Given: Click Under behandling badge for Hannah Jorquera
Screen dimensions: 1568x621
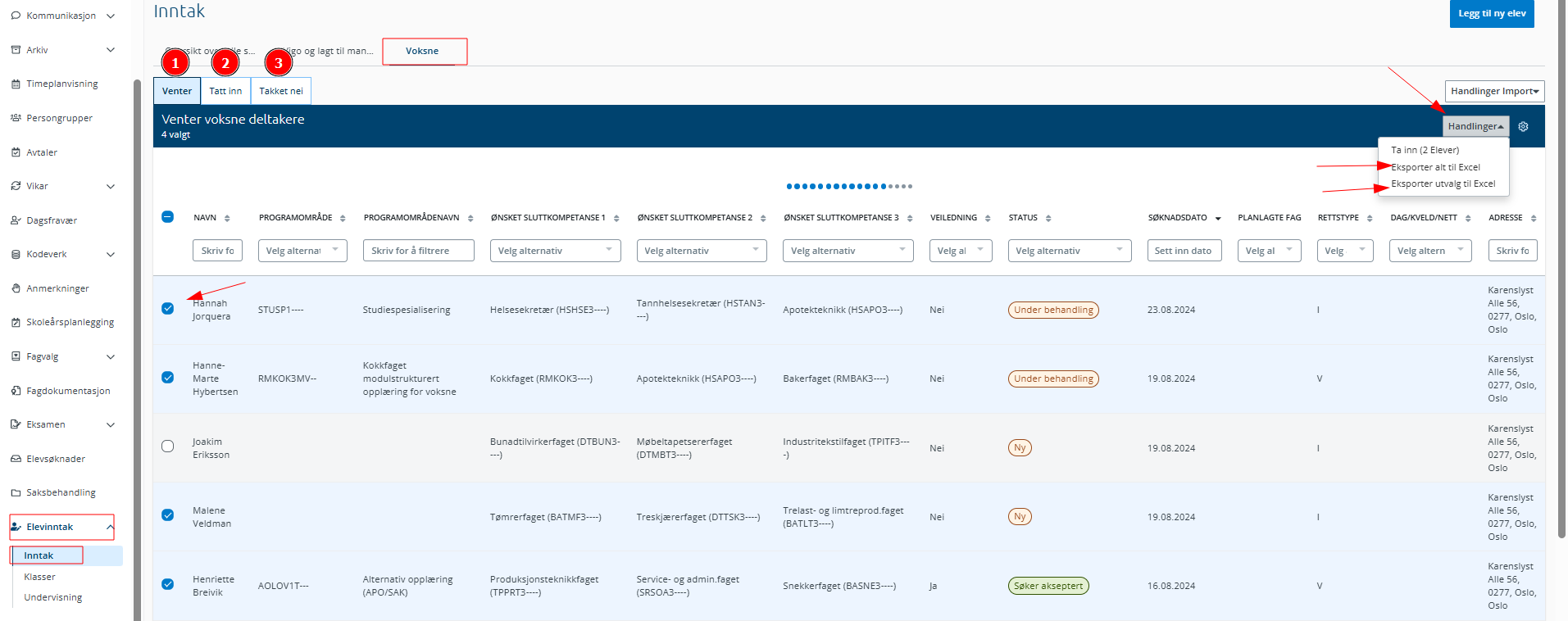Looking at the screenshot, I should point(1053,310).
